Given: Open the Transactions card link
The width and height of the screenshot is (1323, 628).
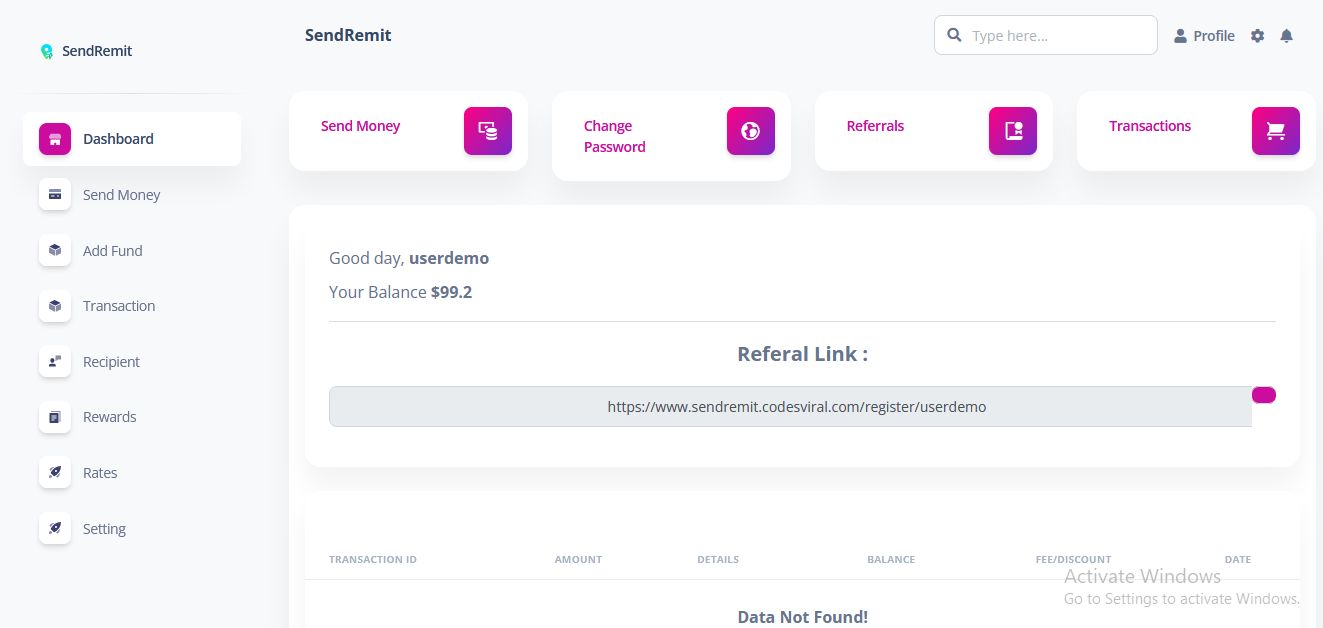Looking at the screenshot, I should 1150,126.
